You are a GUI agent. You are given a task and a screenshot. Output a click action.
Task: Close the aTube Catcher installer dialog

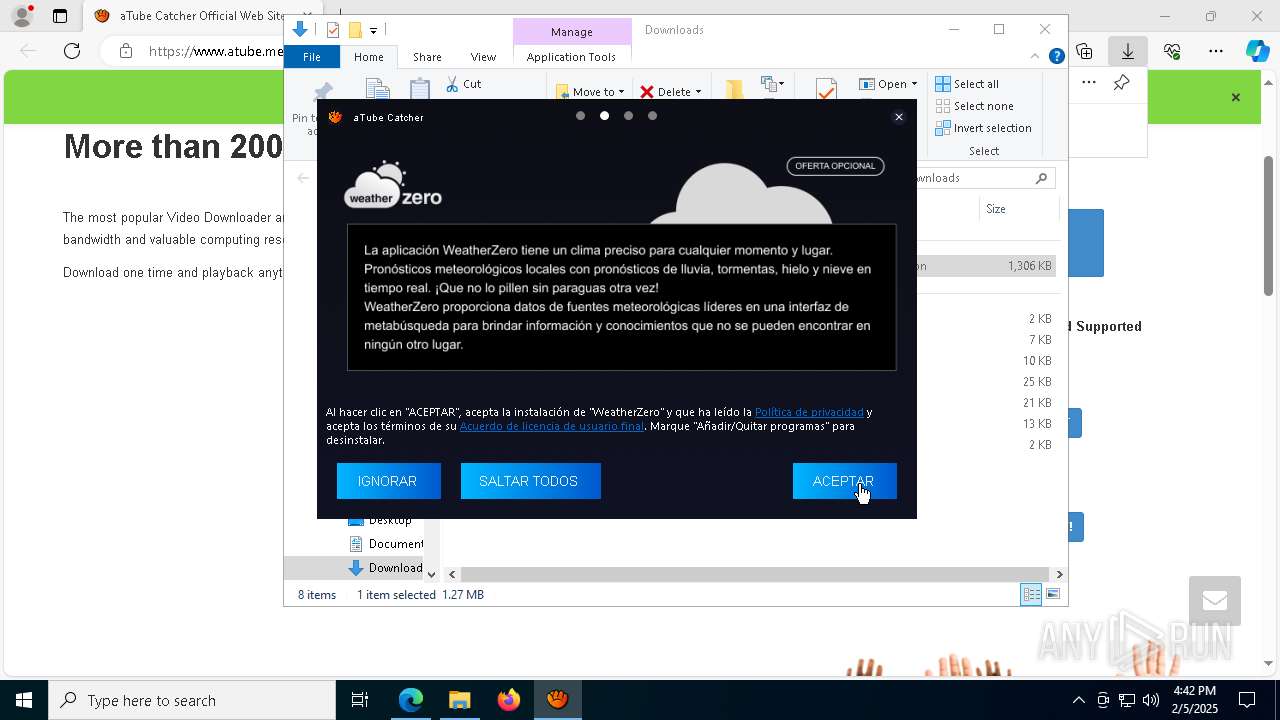898,117
